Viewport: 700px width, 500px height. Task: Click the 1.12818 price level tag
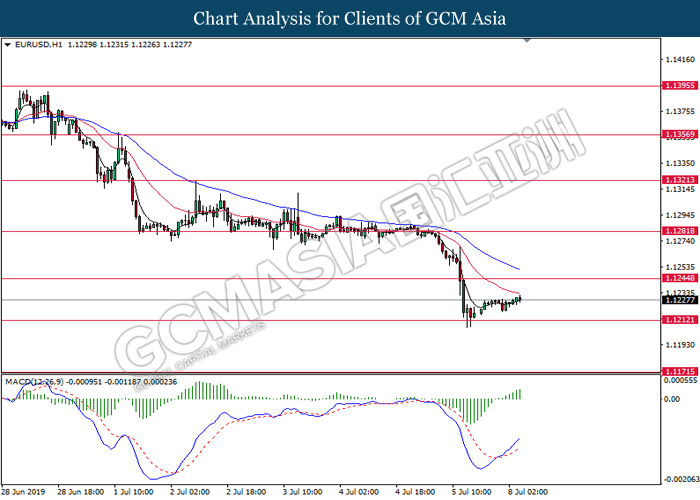coord(677,231)
